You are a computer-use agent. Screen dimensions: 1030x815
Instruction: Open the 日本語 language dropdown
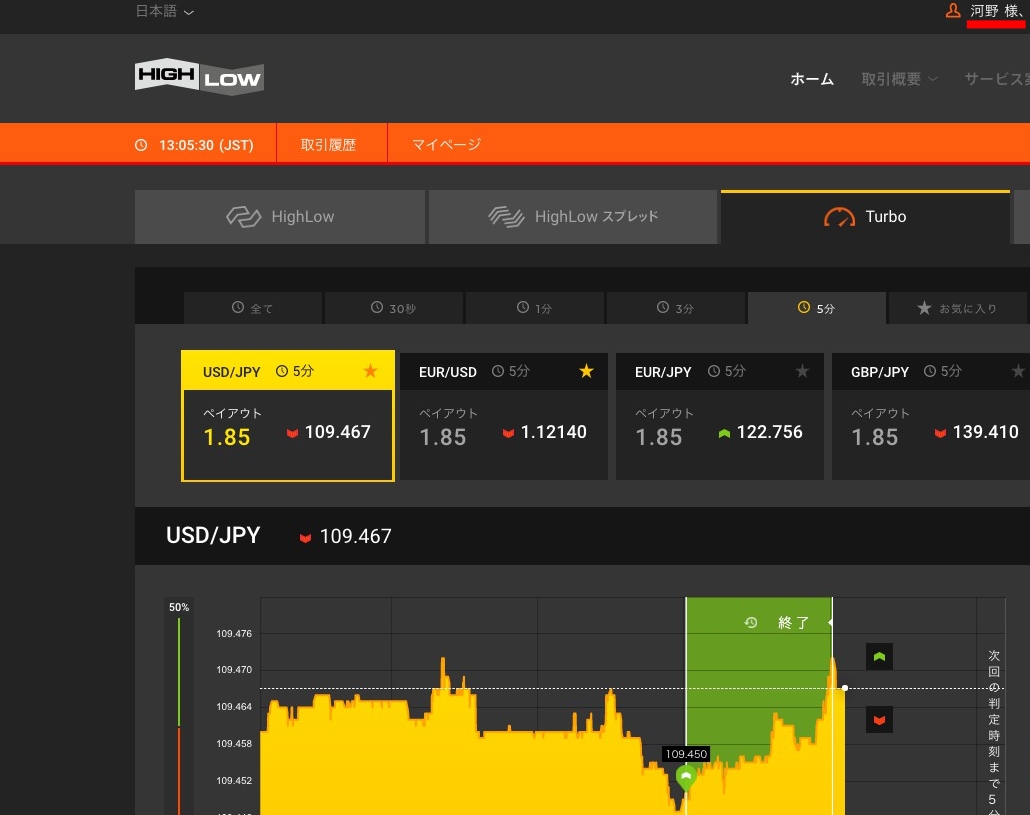[x=164, y=11]
